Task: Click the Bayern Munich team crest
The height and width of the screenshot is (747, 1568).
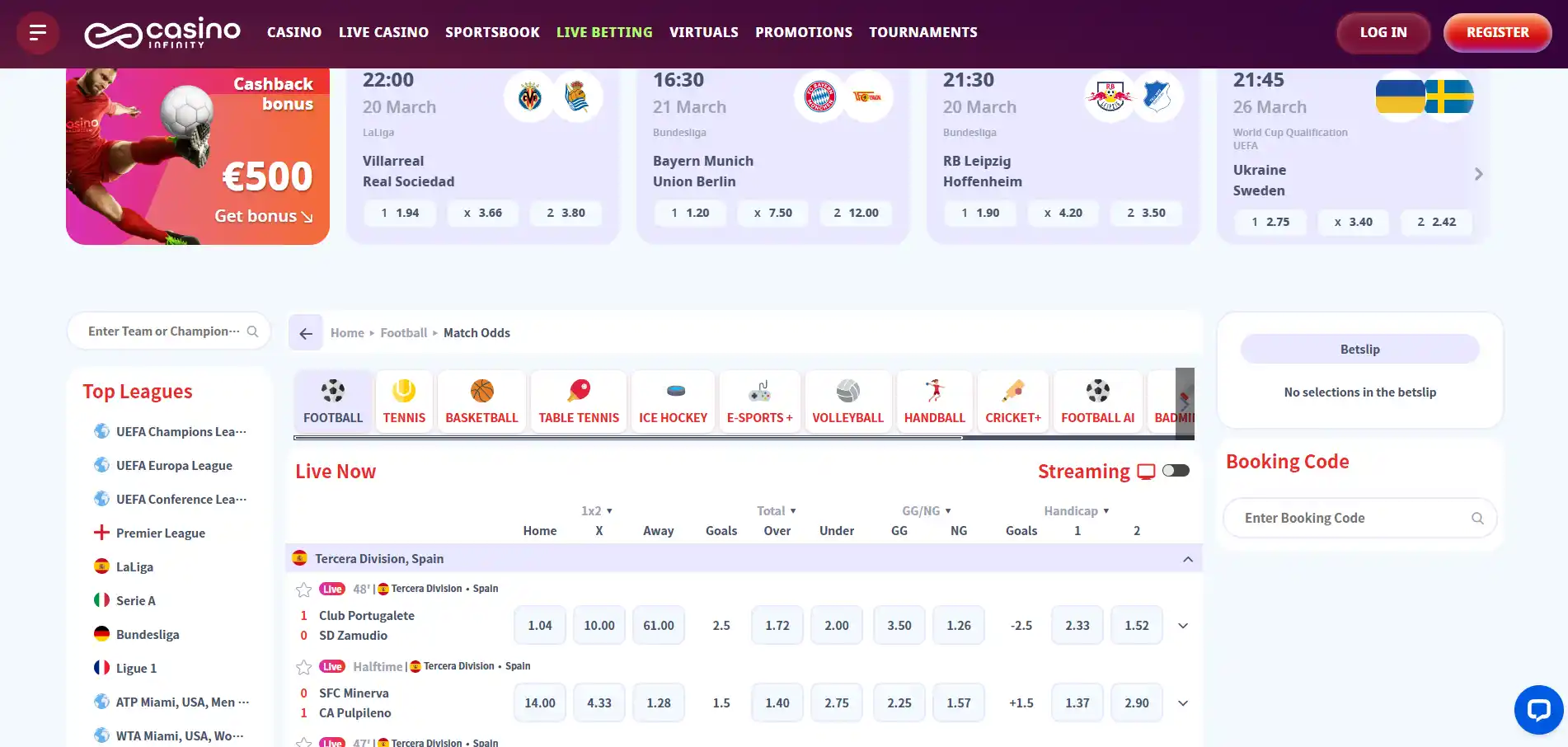Action: coord(819,96)
